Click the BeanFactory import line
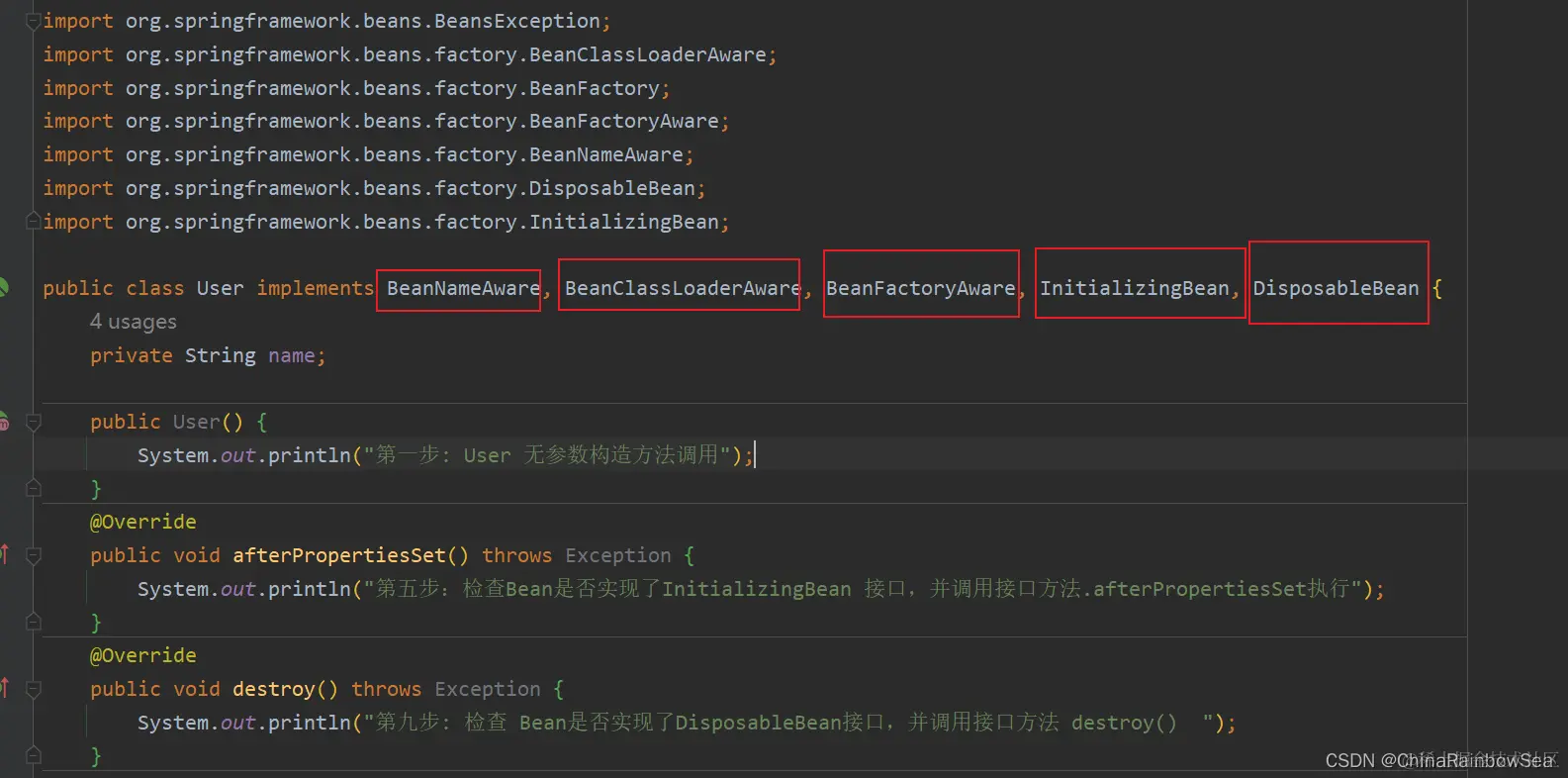This screenshot has height=778, width=1568. click(x=356, y=88)
